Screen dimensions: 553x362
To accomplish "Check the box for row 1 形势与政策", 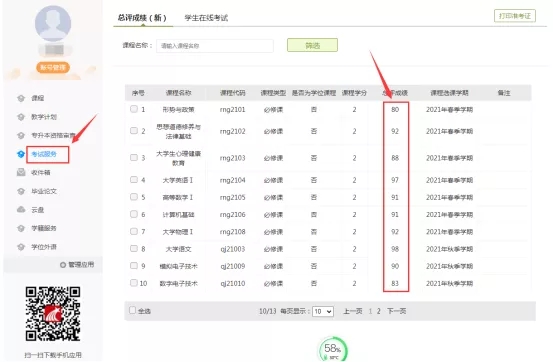I will point(134,109).
